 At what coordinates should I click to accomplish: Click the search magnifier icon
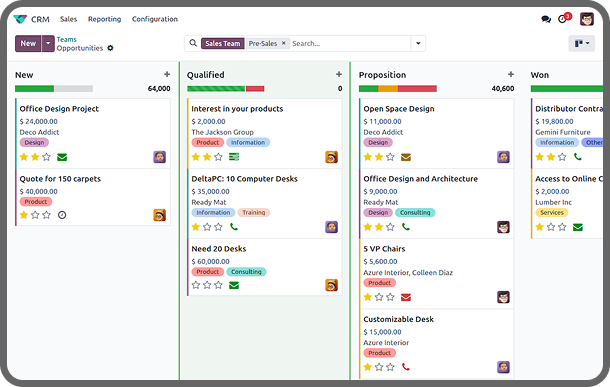tap(193, 43)
